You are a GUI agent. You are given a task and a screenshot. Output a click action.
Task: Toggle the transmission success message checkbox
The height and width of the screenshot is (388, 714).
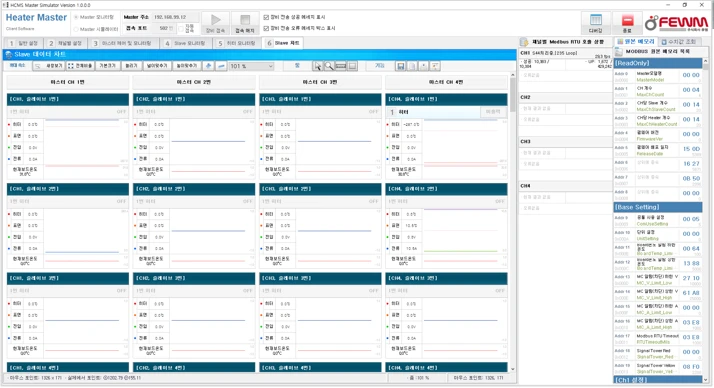tap(266, 17)
